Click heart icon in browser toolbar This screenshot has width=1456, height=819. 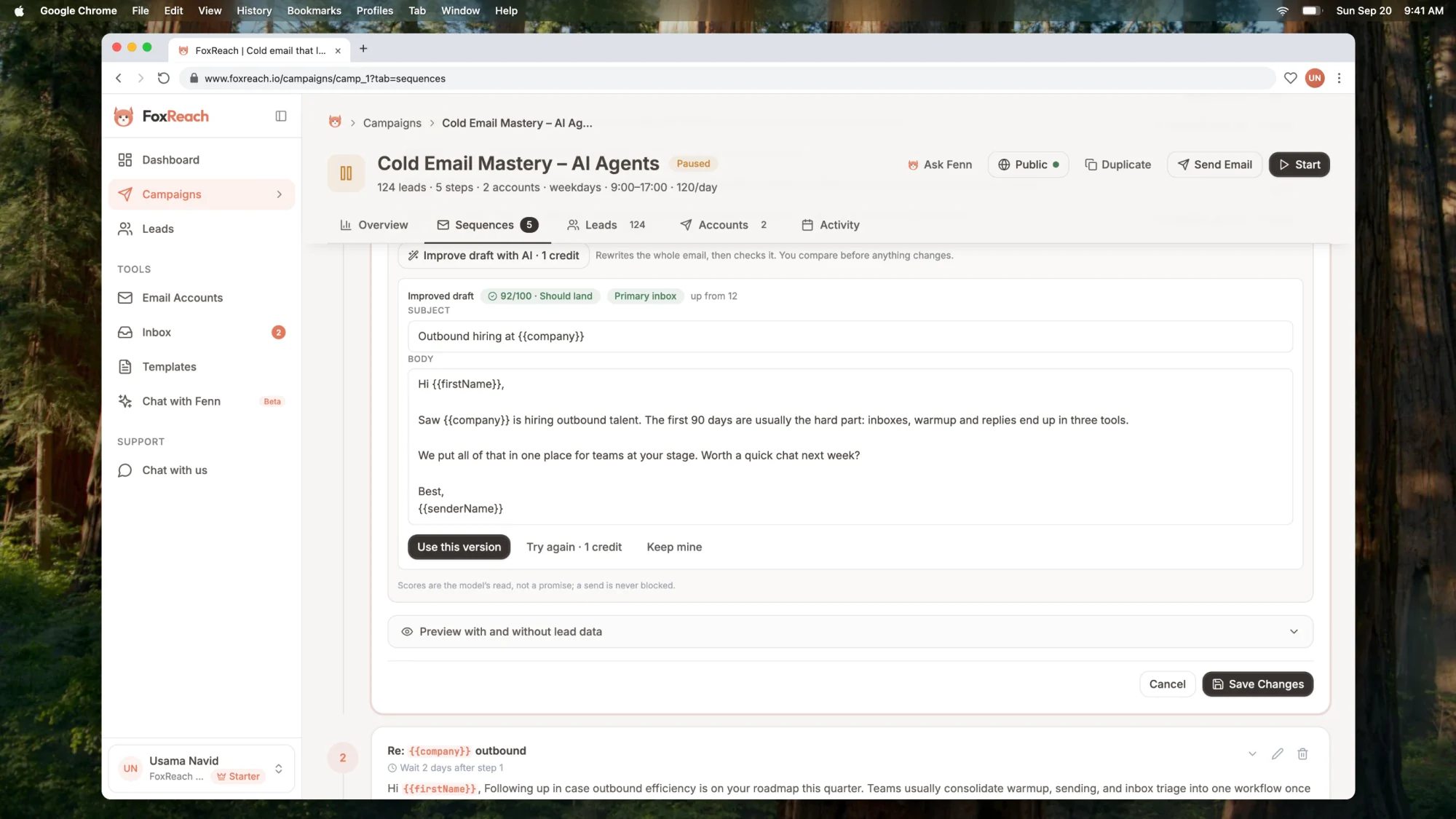pos(1290,78)
